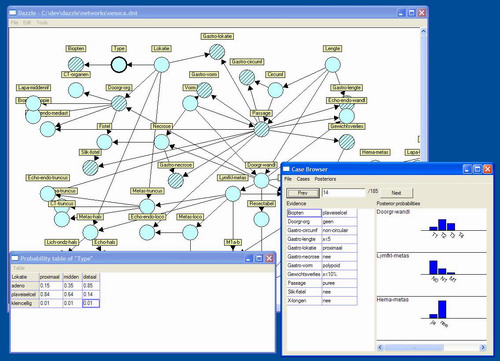Select the Resectabel node circle
500x361 pixels.
click(261, 219)
